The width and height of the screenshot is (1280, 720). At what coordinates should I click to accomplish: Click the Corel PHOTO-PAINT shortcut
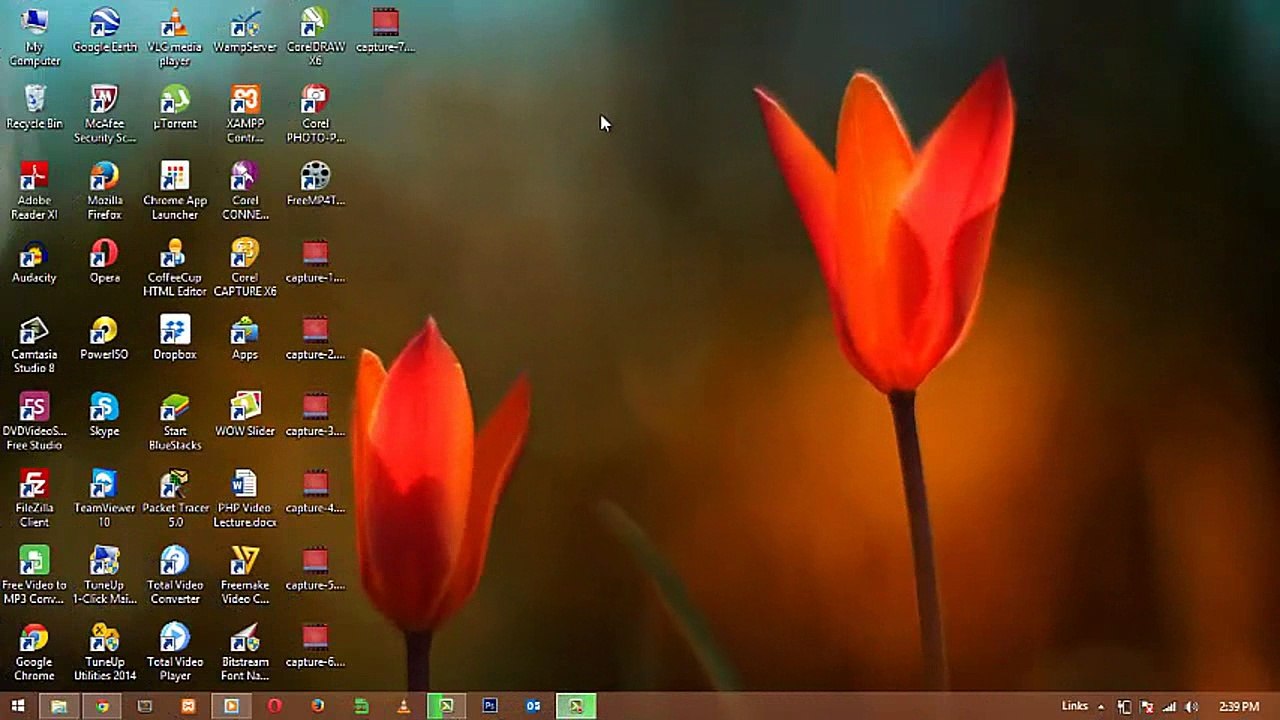point(315,114)
